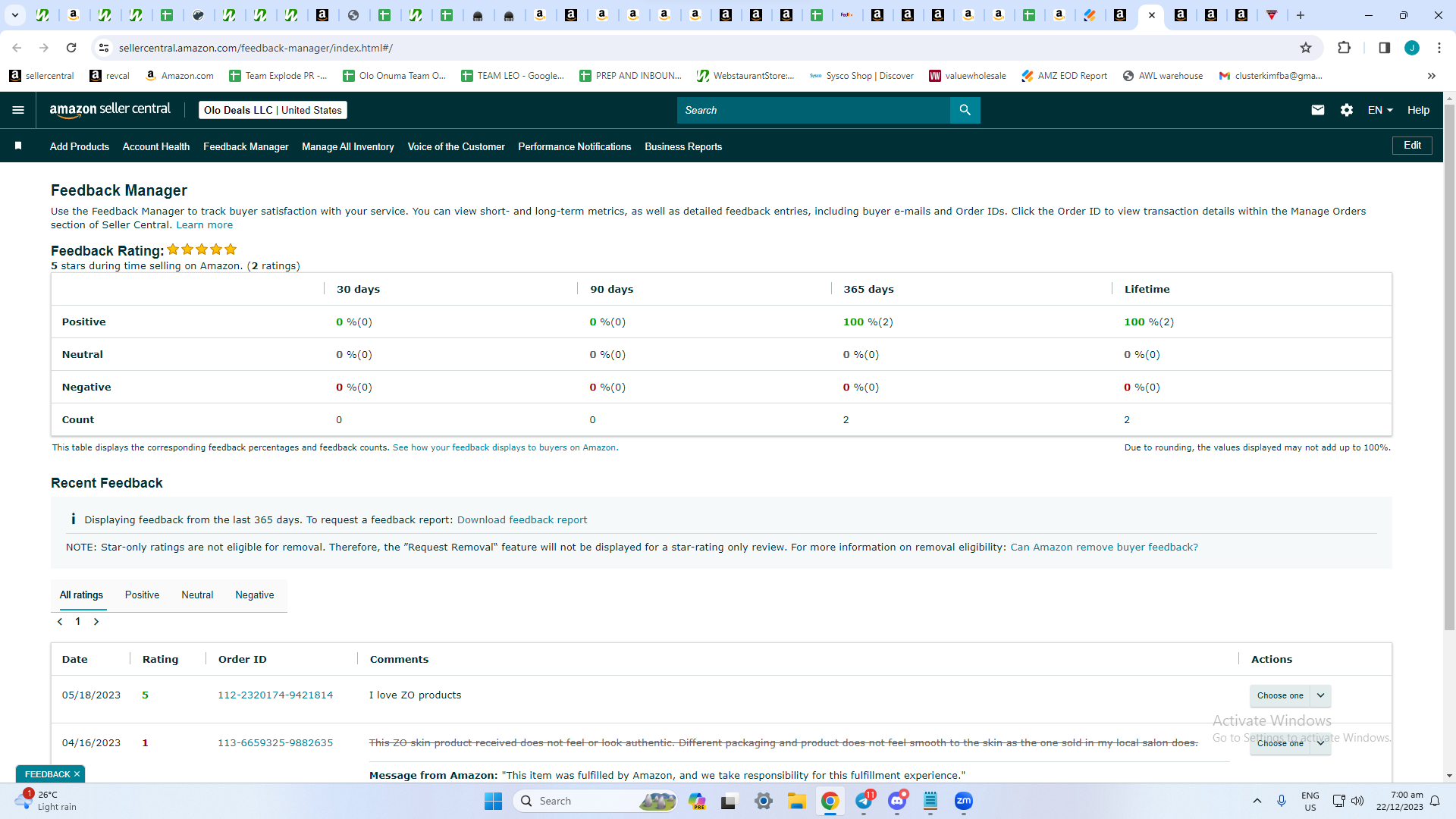Viewport: 1456px width, 819px height.
Task: Open Can Amazon remove buyer feedback link
Action: tap(1104, 548)
